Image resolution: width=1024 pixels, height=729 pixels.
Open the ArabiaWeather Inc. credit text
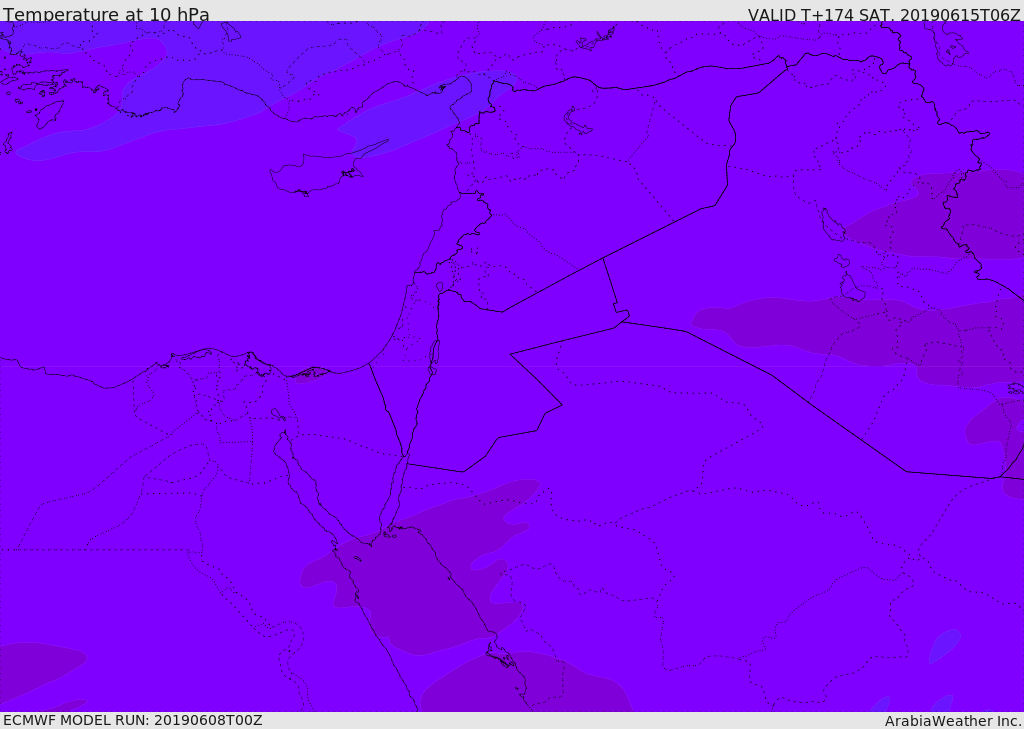[x=953, y=721]
